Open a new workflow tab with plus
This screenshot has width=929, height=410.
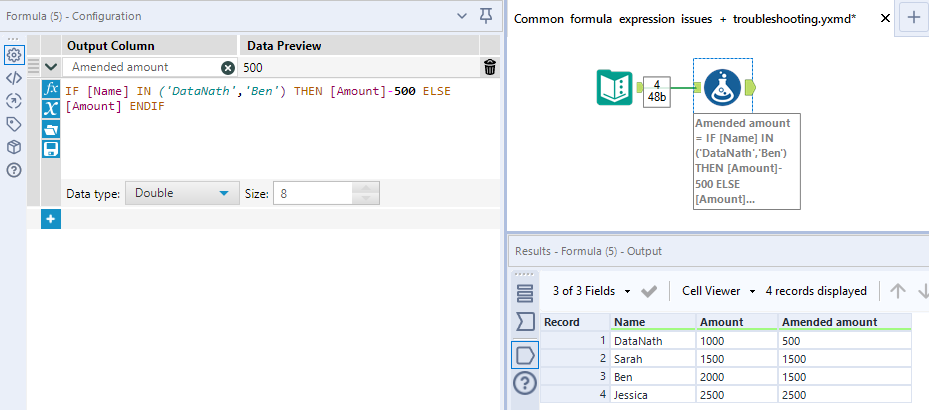[914, 18]
